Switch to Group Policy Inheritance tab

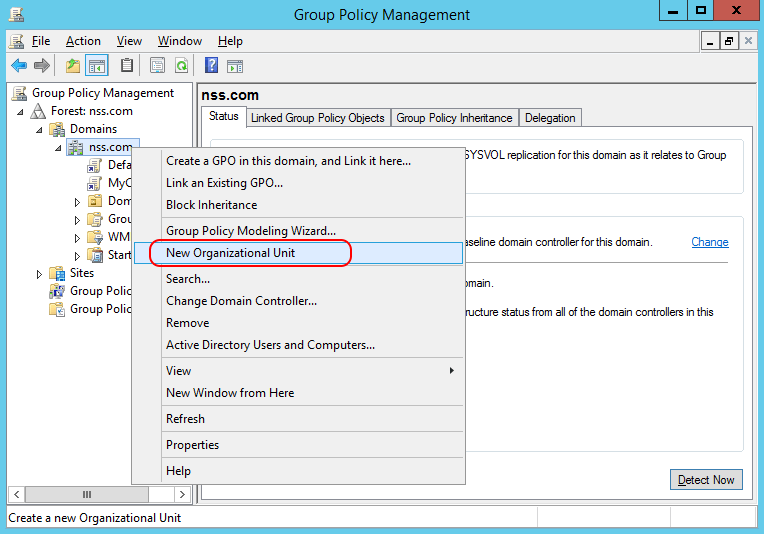pyautogui.click(x=454, y=118)
